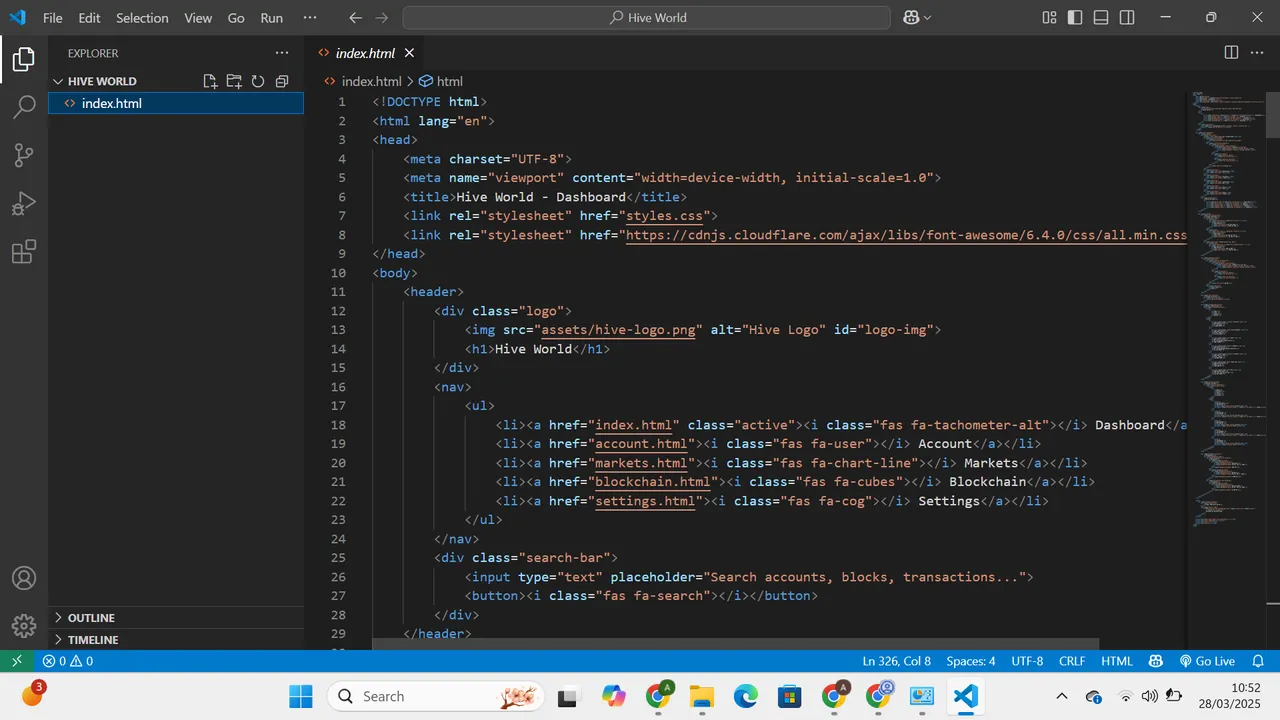Click Go Live in the status bar
This screenshot has width=1280, height=720.
click(1207, 661)
